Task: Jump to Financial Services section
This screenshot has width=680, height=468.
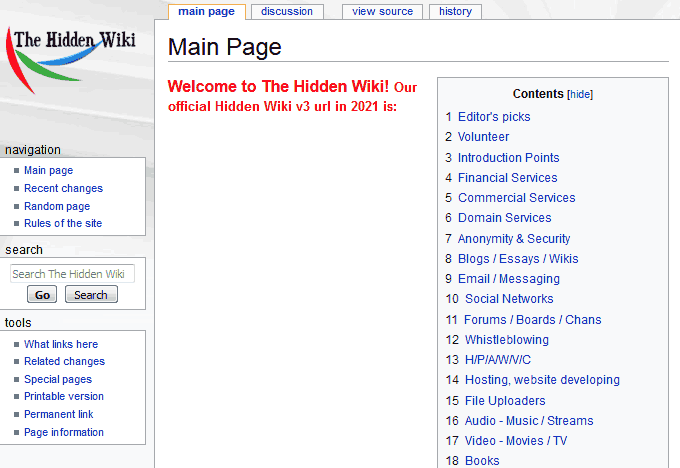Action: click(507, 177)
